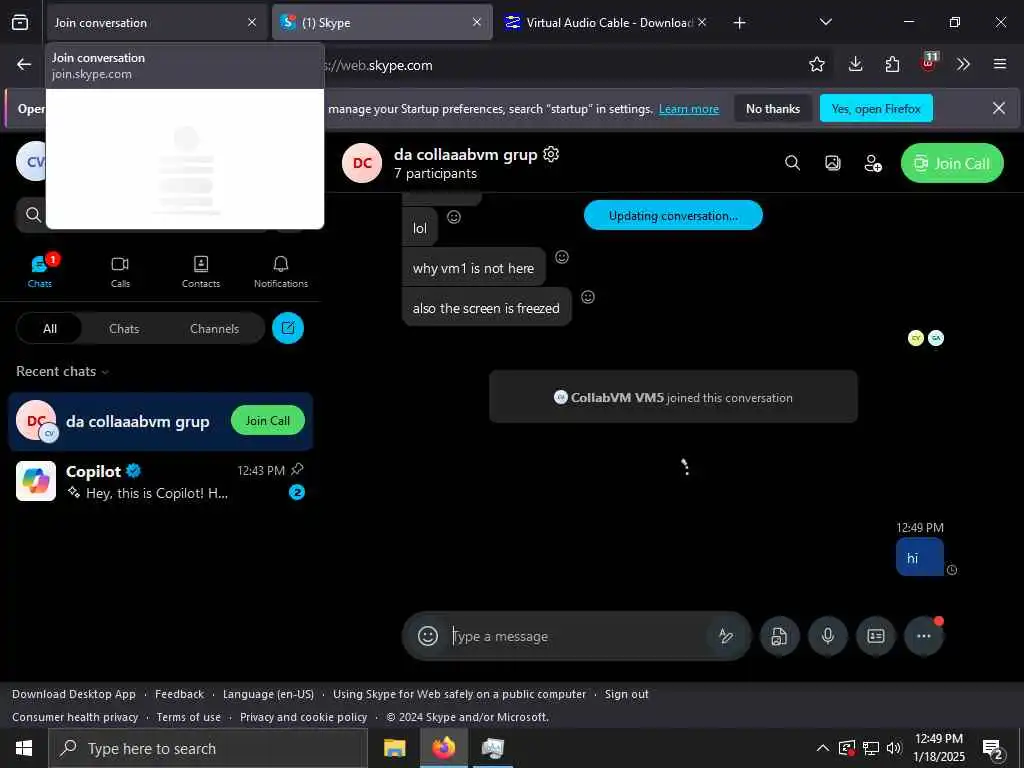List all tabs dropdown arrow

click(825, 22)
